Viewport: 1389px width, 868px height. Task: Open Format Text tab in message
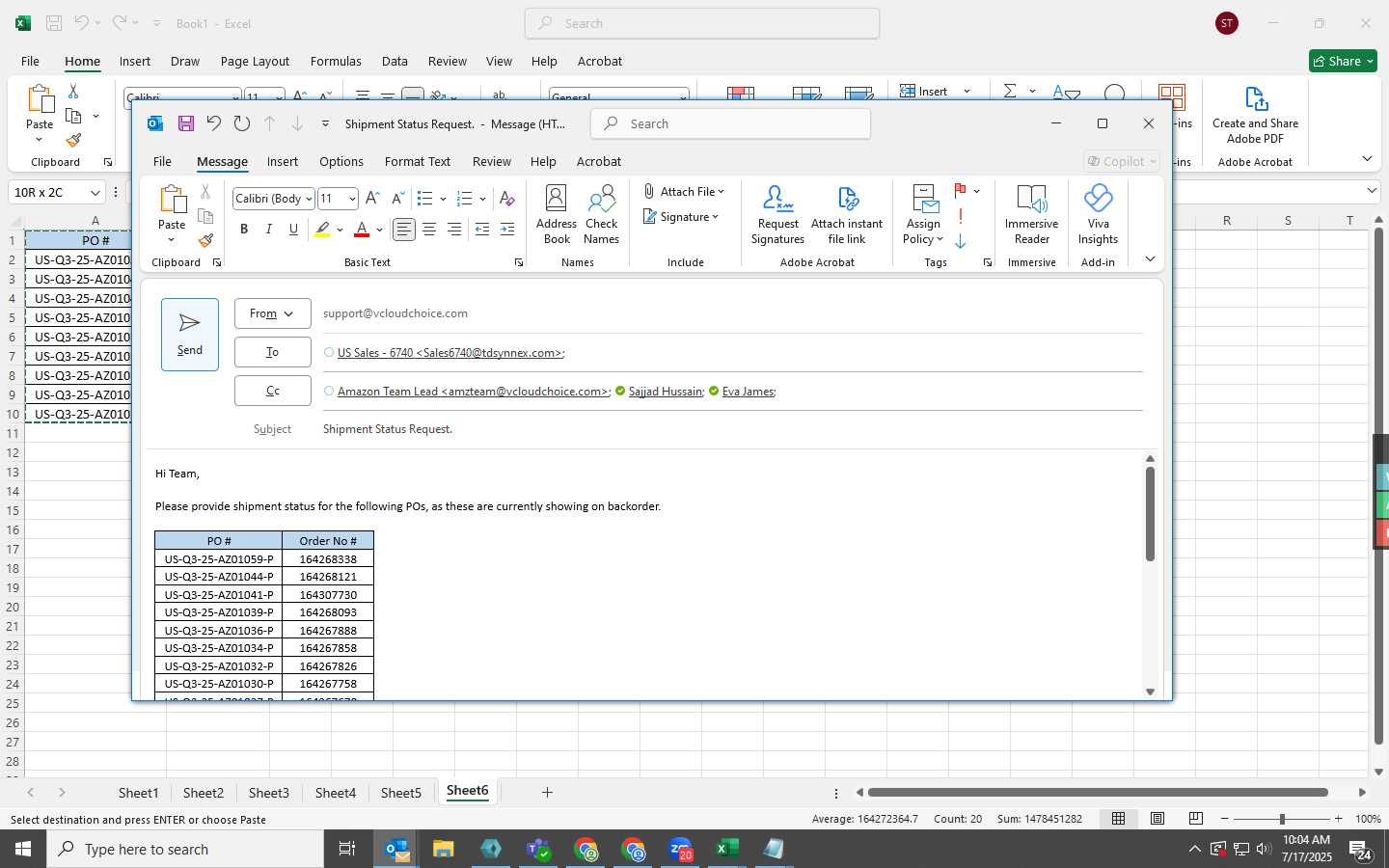click(418, 161)
